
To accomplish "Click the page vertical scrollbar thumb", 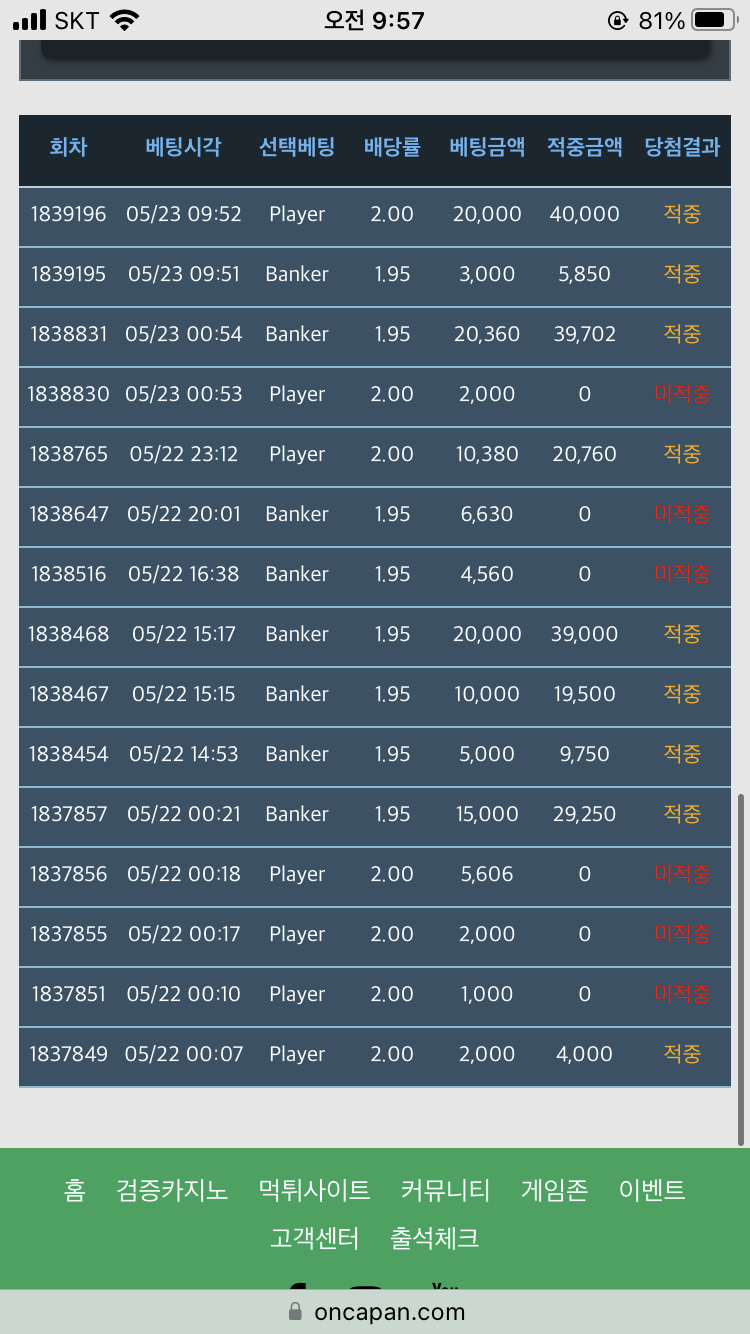I will click(x=741, y=970).
